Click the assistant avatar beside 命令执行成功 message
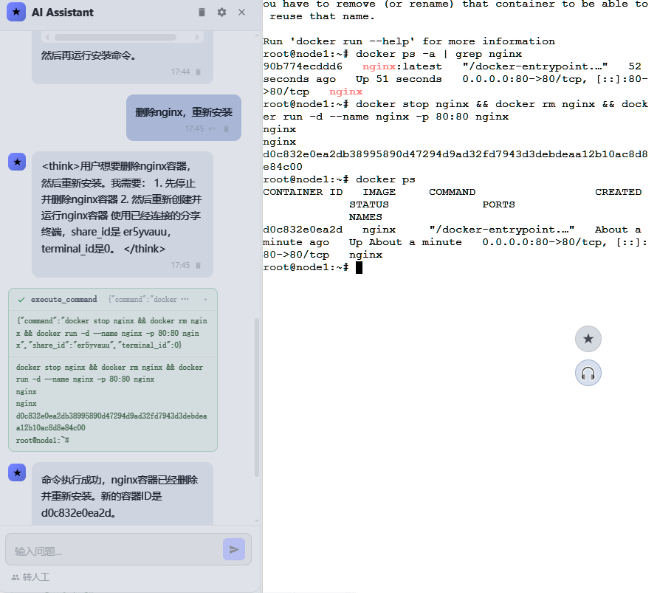The image size is (657, 593). [17, 472]
